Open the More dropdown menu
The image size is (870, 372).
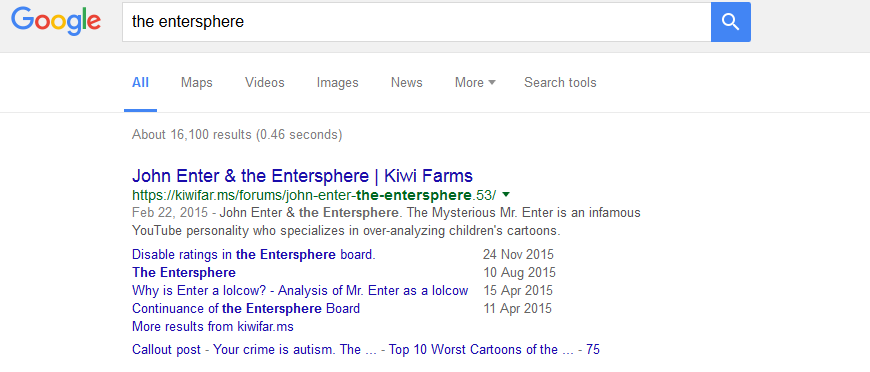(475, 83)
